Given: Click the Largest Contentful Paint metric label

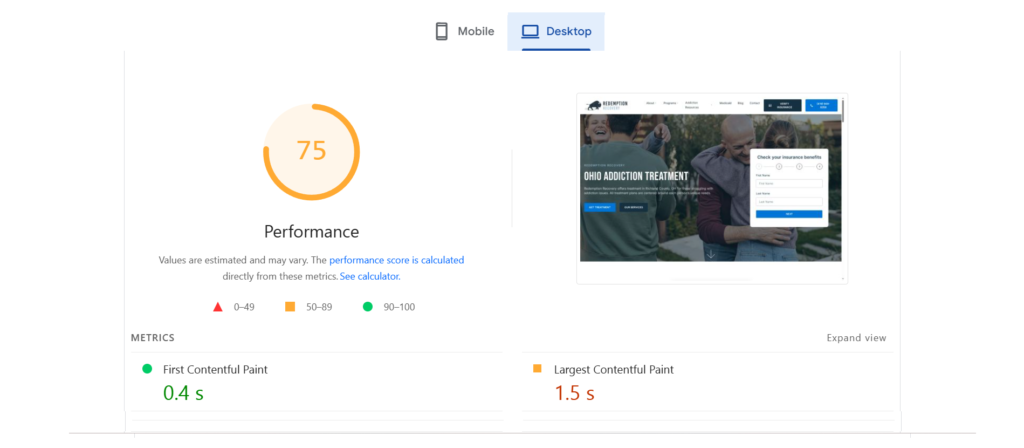Looking at the screenshot, I should tap(614, 369).
